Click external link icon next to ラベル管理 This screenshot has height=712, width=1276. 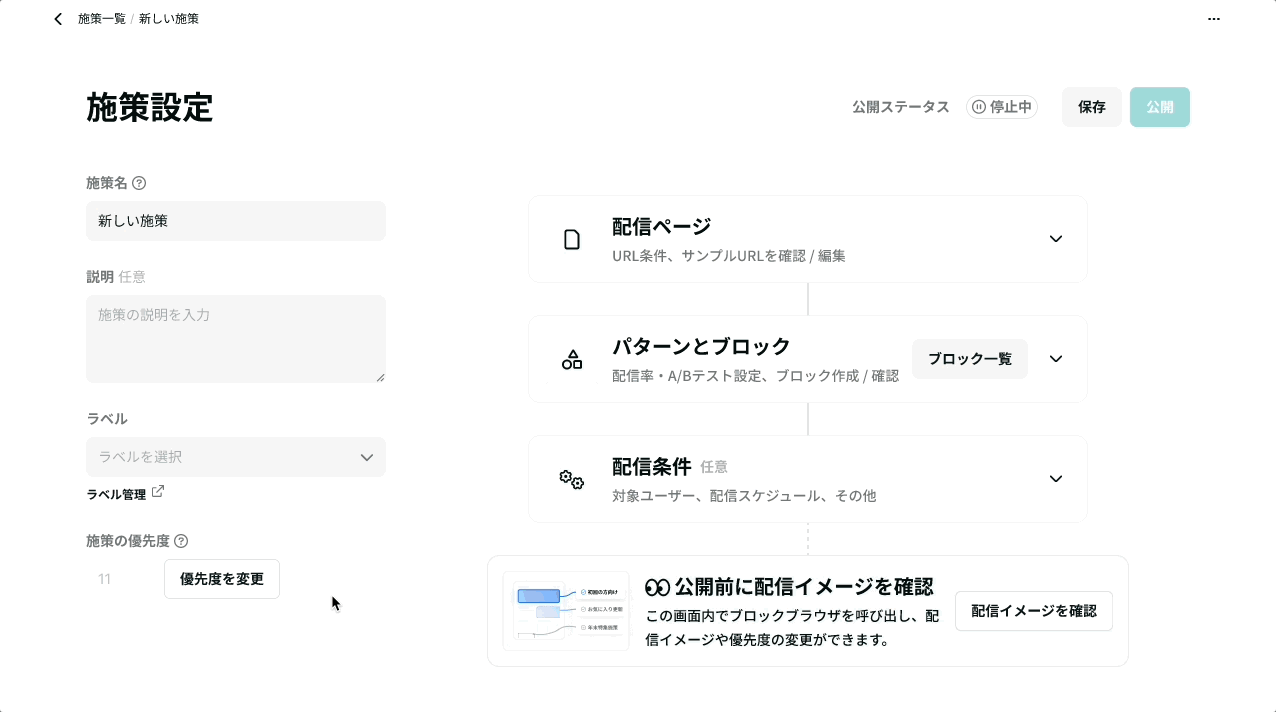[x=158, y=492]
